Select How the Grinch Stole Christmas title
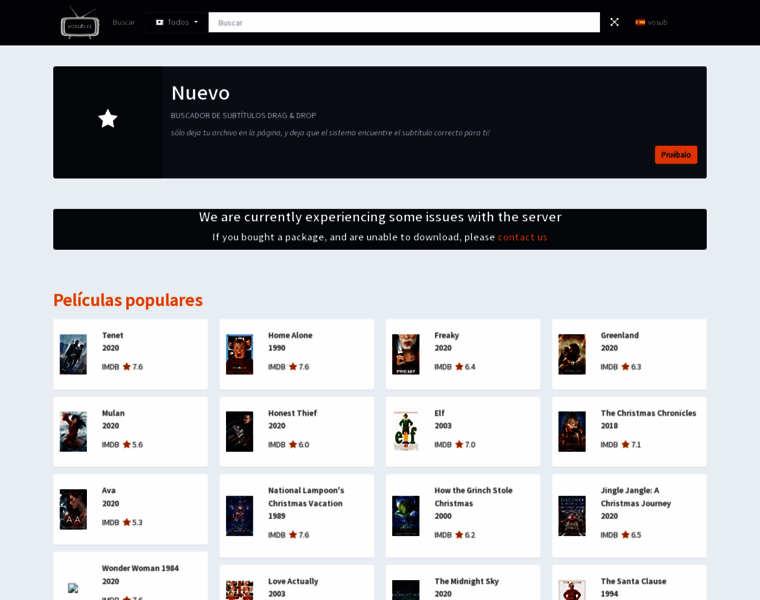 pyautogui.click(x=474, y=497)
